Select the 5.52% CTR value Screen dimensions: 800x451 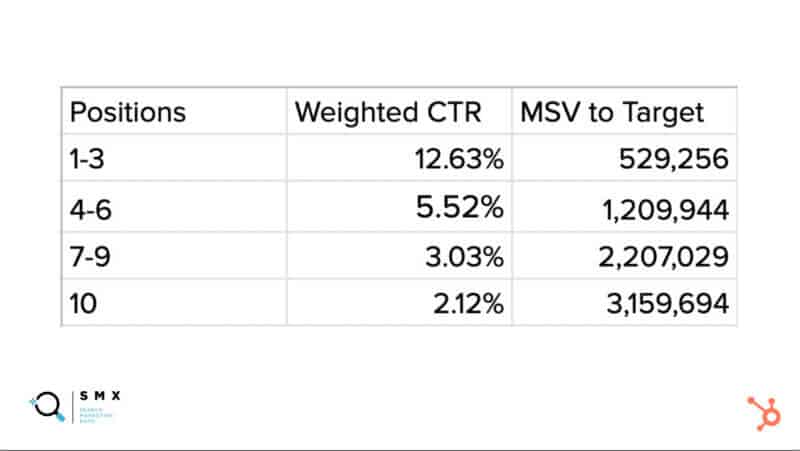point(460,207)
